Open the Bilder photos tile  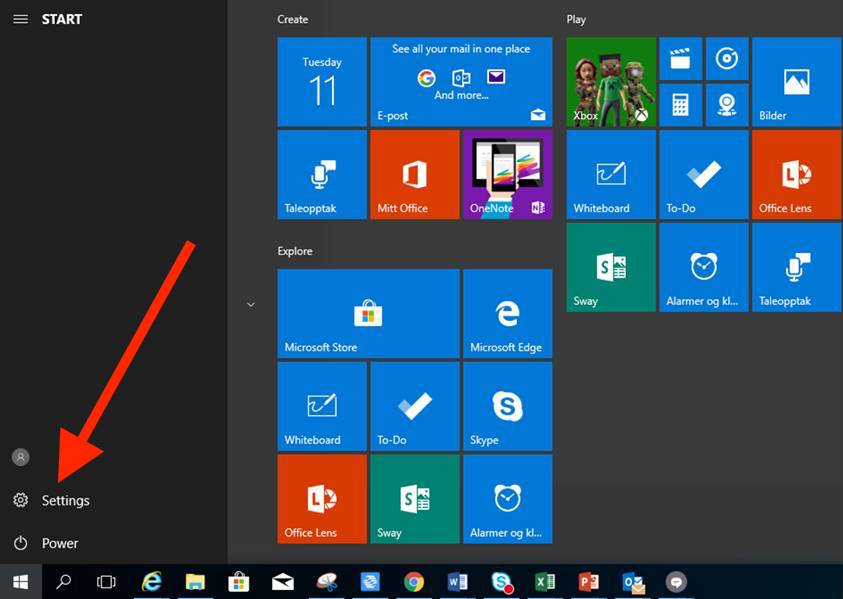[x=796, y=82]
